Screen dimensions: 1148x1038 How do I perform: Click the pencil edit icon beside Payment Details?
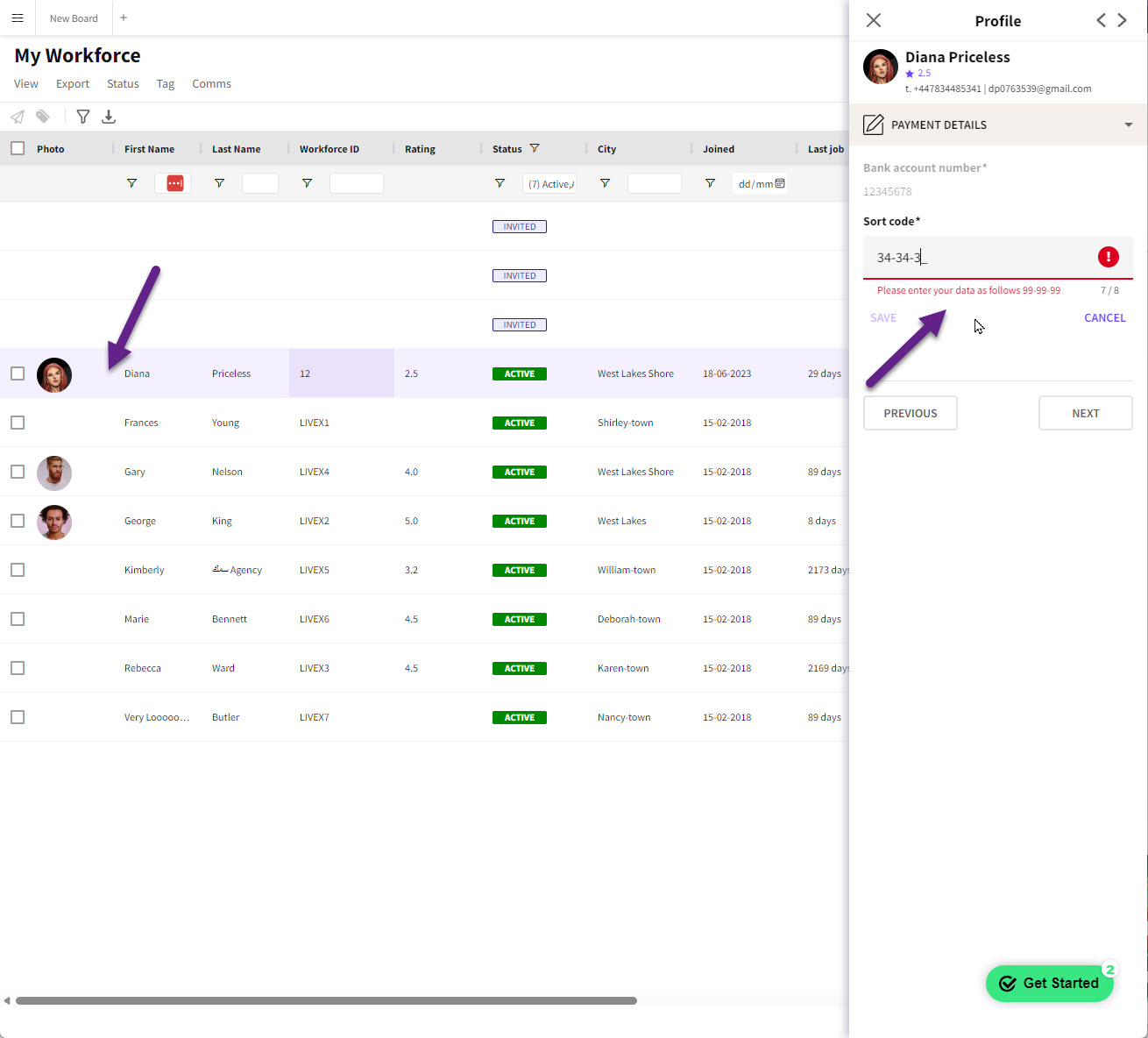coord(874,124)
